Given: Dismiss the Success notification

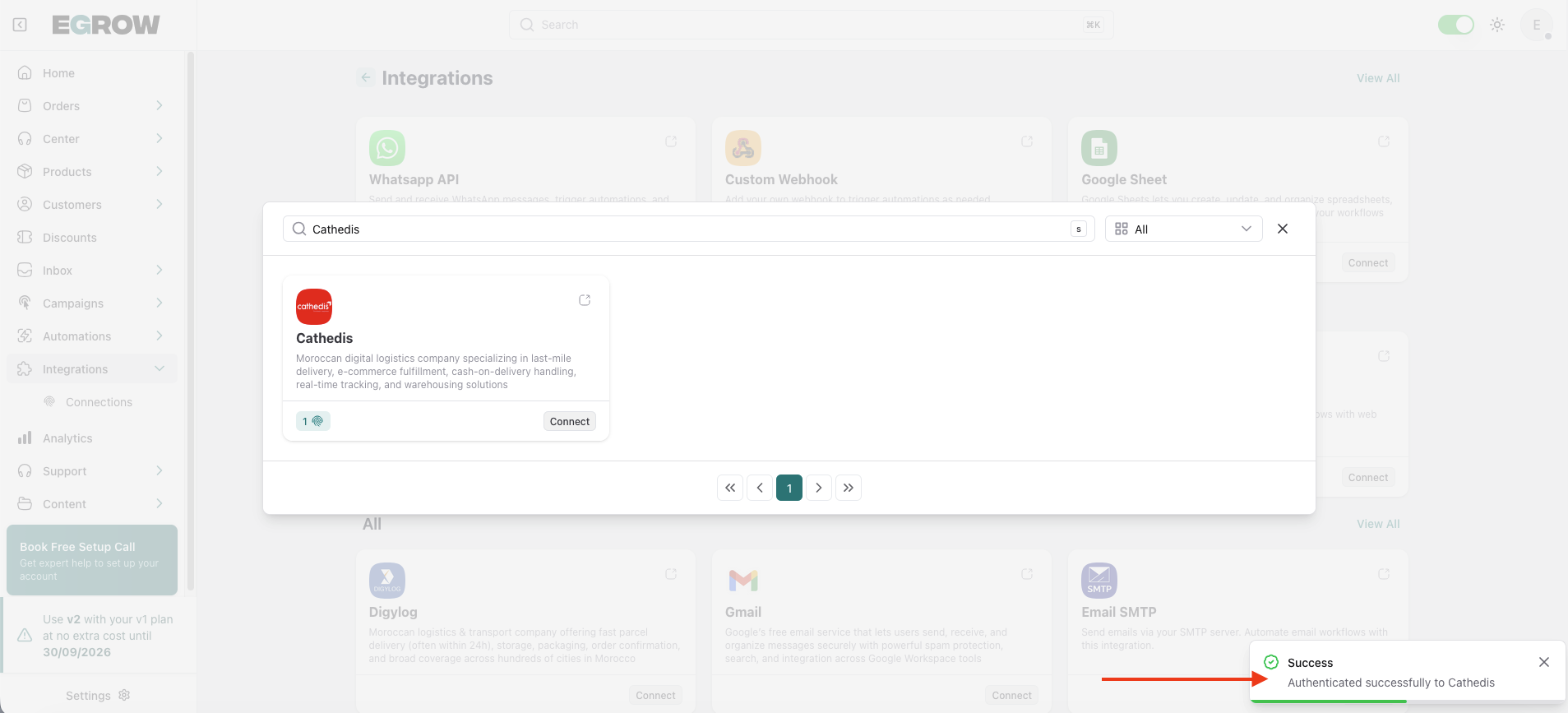Looking at the screenshot, I should [x=1544, y=662].
